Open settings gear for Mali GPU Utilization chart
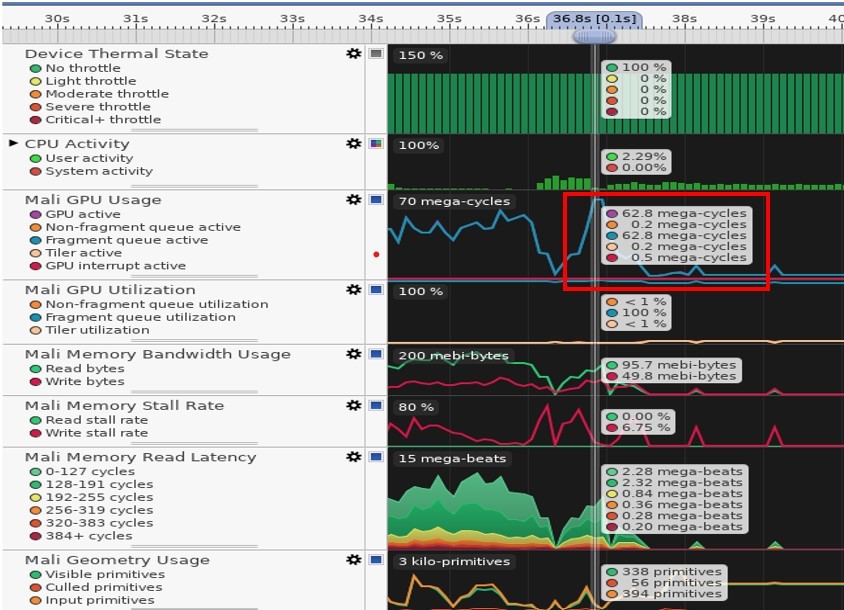844x610 pixels. 354,289
